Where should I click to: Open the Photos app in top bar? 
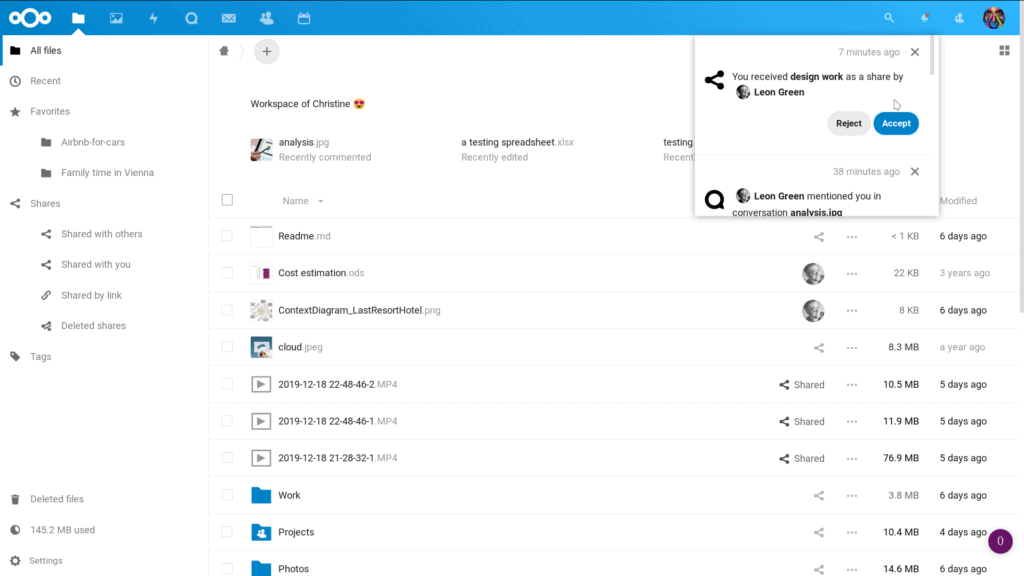(x=116, y=18)
